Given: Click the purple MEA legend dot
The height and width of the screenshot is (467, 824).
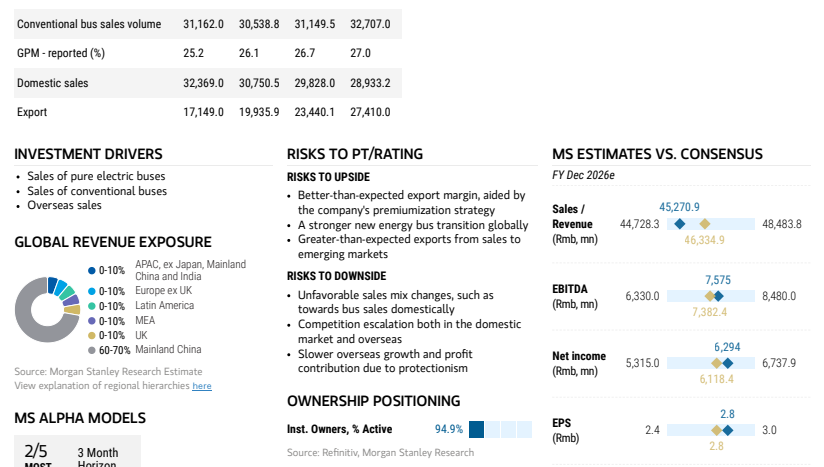Looking at the screenshot, I should [91, 320].
